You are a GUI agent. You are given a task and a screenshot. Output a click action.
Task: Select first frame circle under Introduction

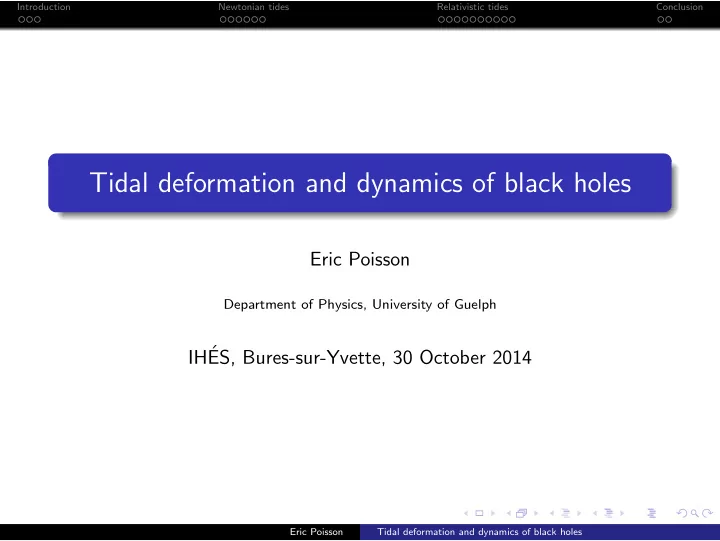[x=21, y=20]
